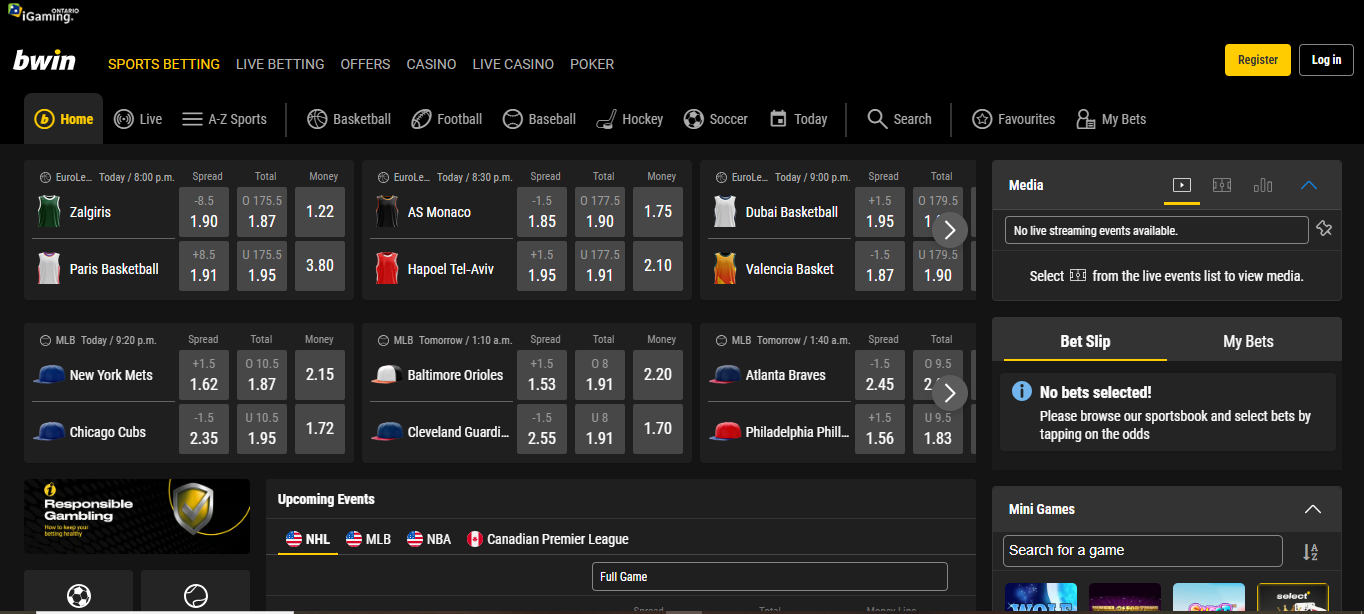Collapse the Media panel
The width and height of the screenshot is (1364, 614).
pyautogui.click(x=1309, y=185)
